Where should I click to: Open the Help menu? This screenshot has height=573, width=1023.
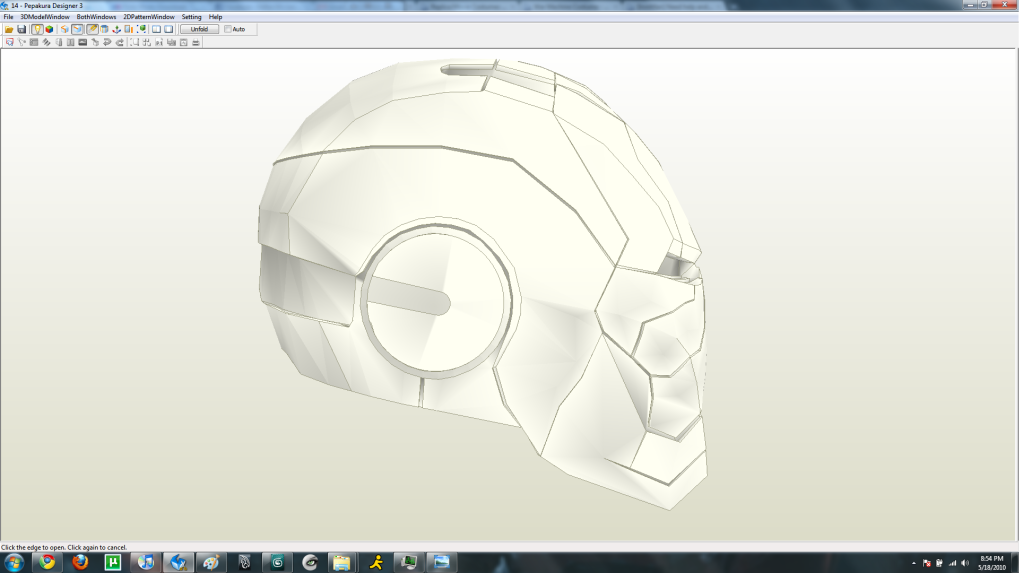click(215, 17)
